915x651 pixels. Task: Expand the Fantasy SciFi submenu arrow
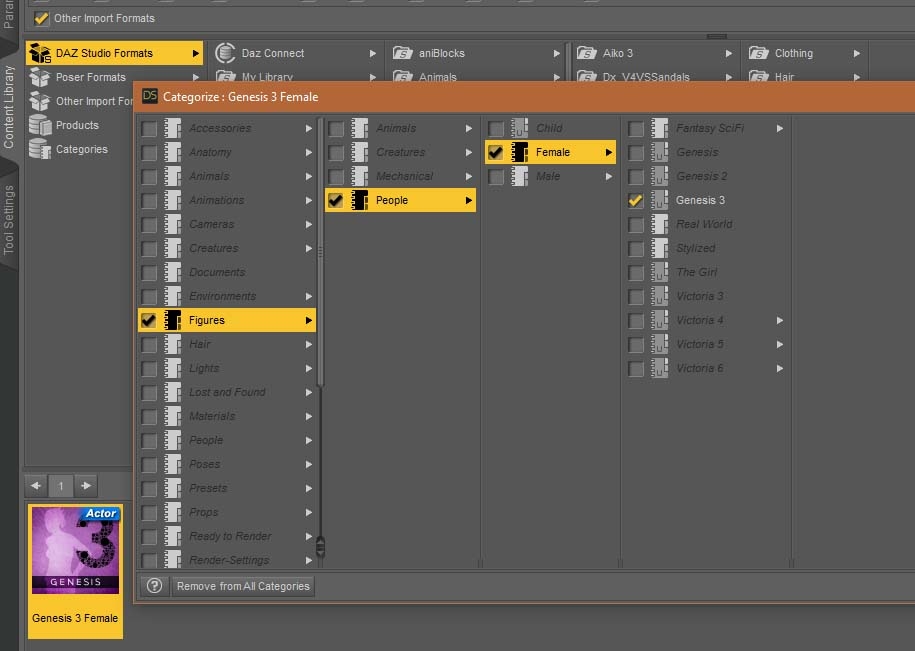[780, 128]
